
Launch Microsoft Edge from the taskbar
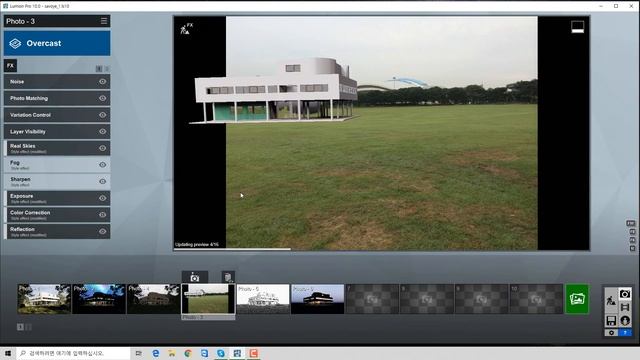pos(156,353)
